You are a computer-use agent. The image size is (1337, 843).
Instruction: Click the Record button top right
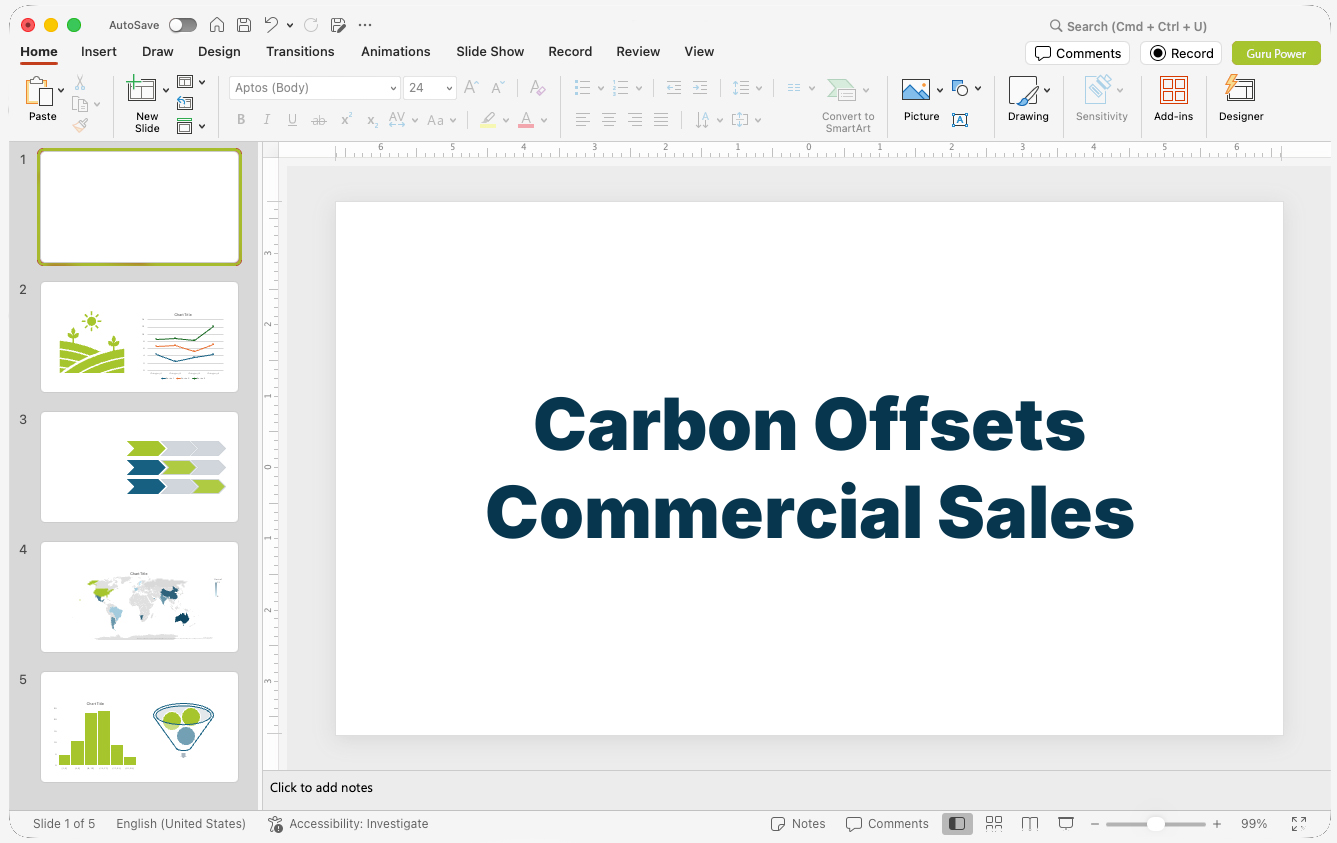[1181, 53]
